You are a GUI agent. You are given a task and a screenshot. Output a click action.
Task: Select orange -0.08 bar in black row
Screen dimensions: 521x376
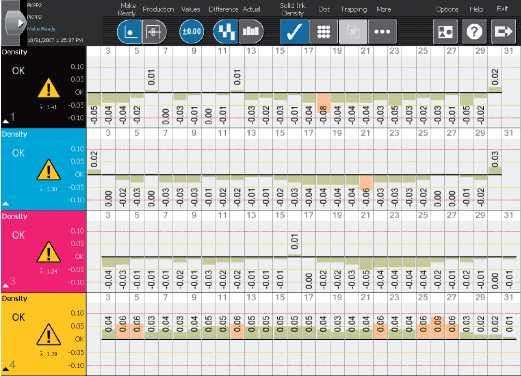[x=323, y=103]
